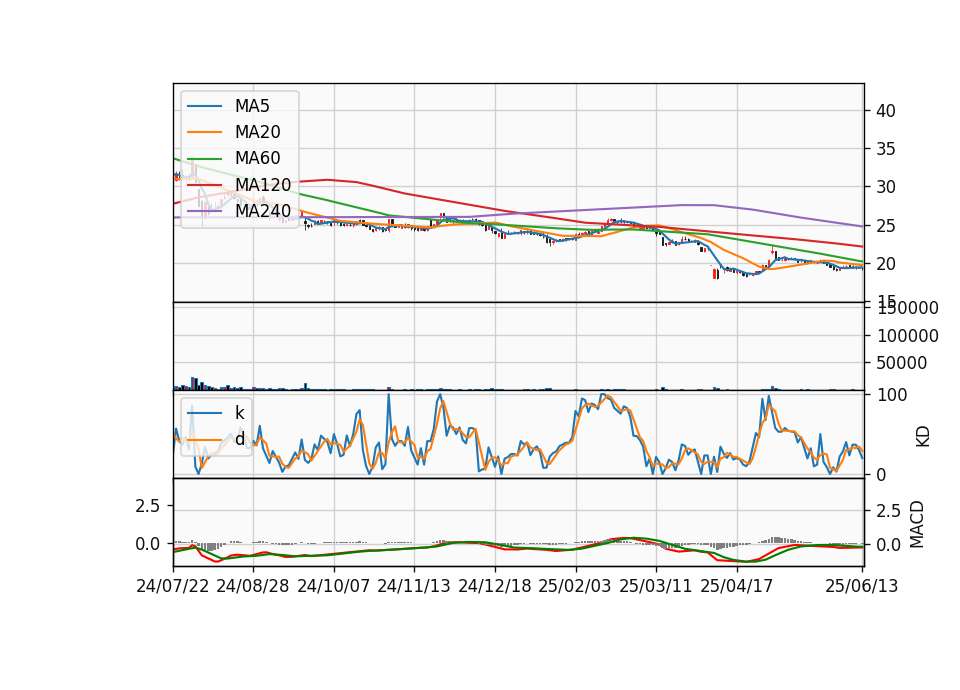Click the price axis value 20

[x=886, y=264]
